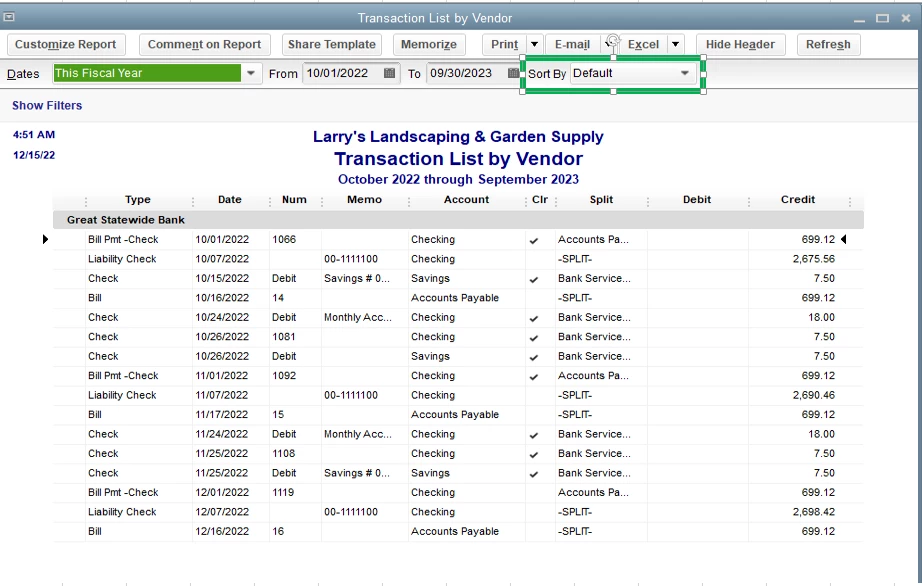Viewport: 922px width, 586px height.
Task: Open the From date calendar picker
Action: point(389,73)
